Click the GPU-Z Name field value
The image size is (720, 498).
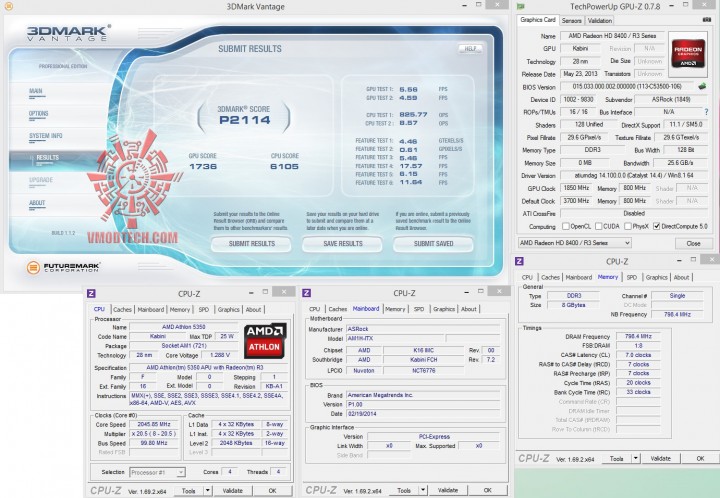point(612,36)
